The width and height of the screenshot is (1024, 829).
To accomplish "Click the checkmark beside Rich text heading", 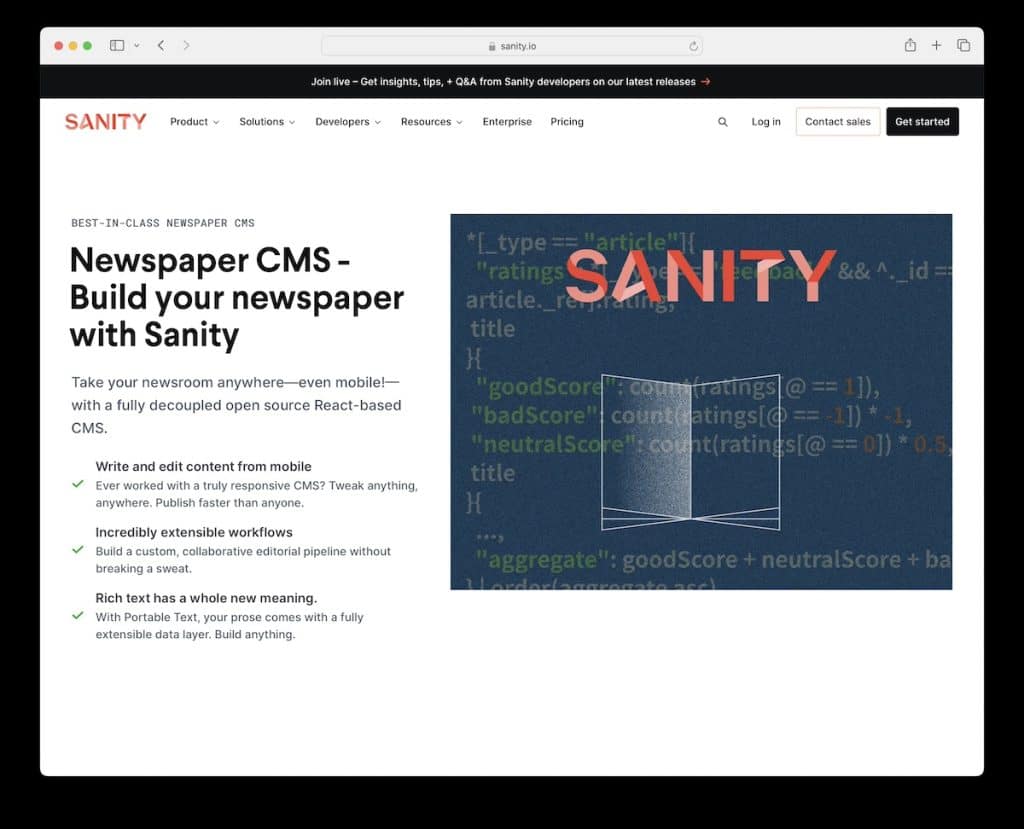I will [x=78, y=615].
